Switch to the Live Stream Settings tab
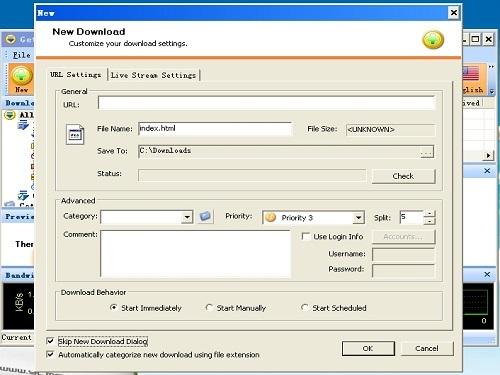 pyautogui.click(x=153, y=75)
